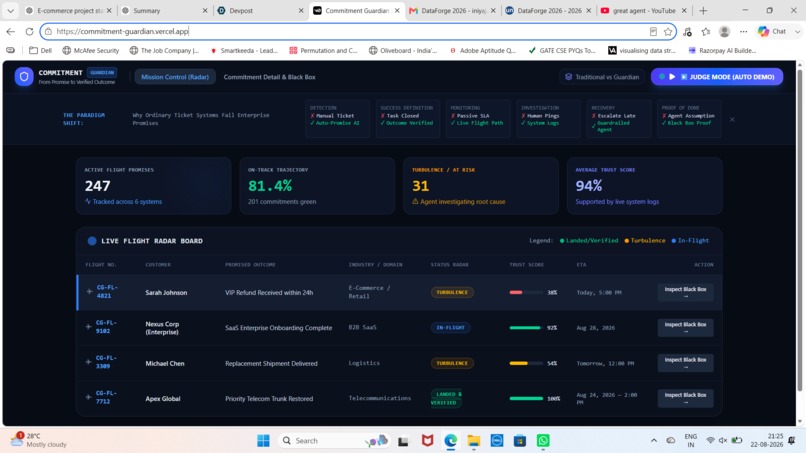
Task: Click Landed & Verified badge for Apex Global
Action: pyautogui.click(x=446, y=398)
